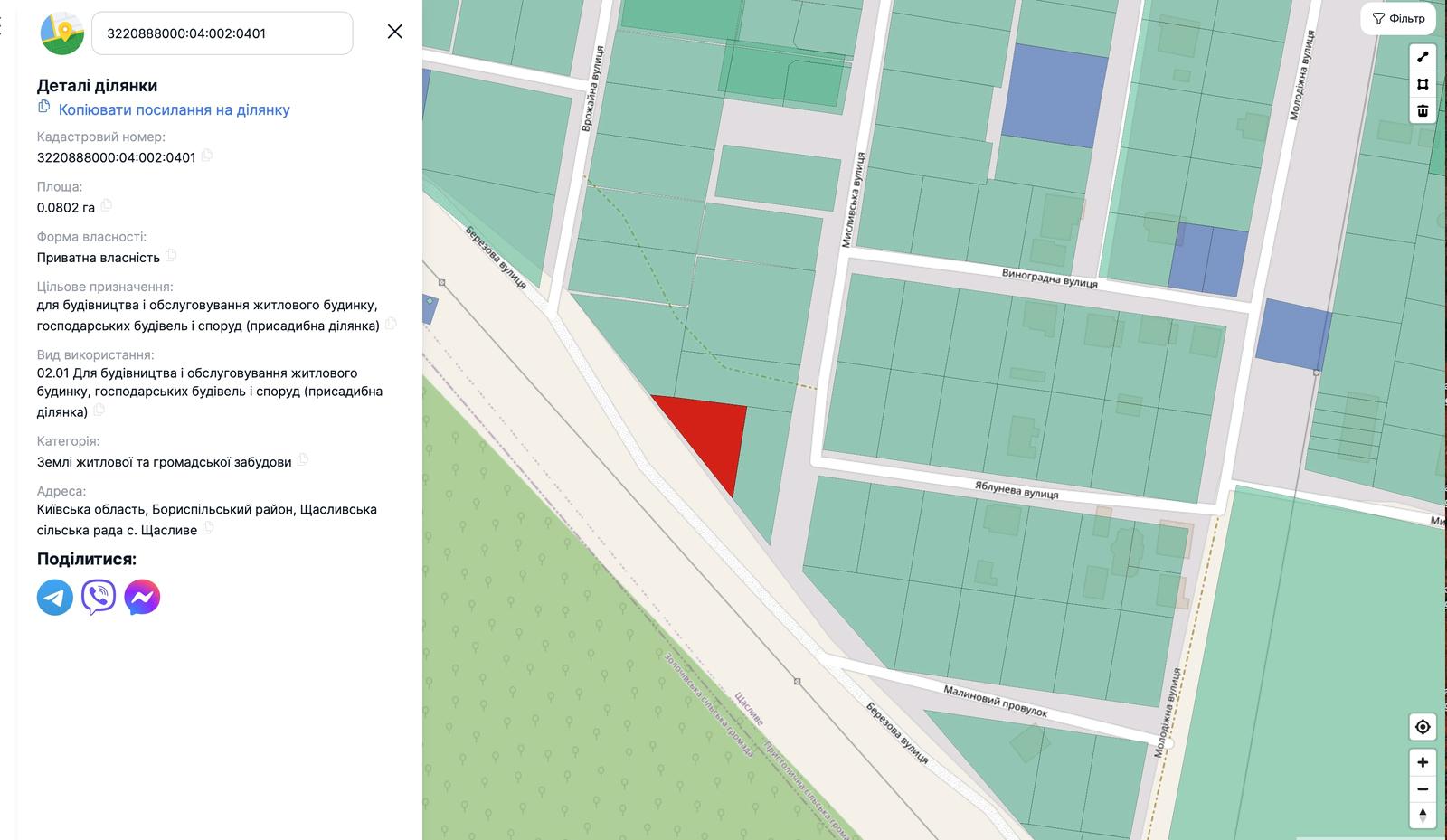Center map on my current location
Screen dimensions: 1447x840
tap(1422, 727)
